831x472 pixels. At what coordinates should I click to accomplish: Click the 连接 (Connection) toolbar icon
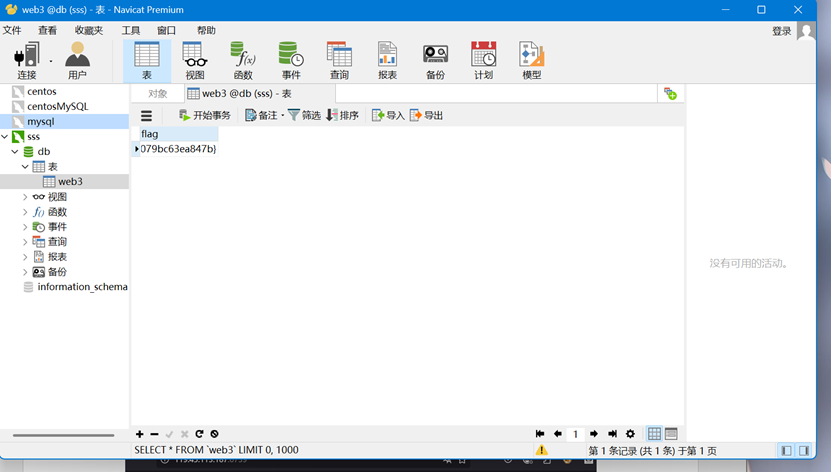[x=26, y=60]
